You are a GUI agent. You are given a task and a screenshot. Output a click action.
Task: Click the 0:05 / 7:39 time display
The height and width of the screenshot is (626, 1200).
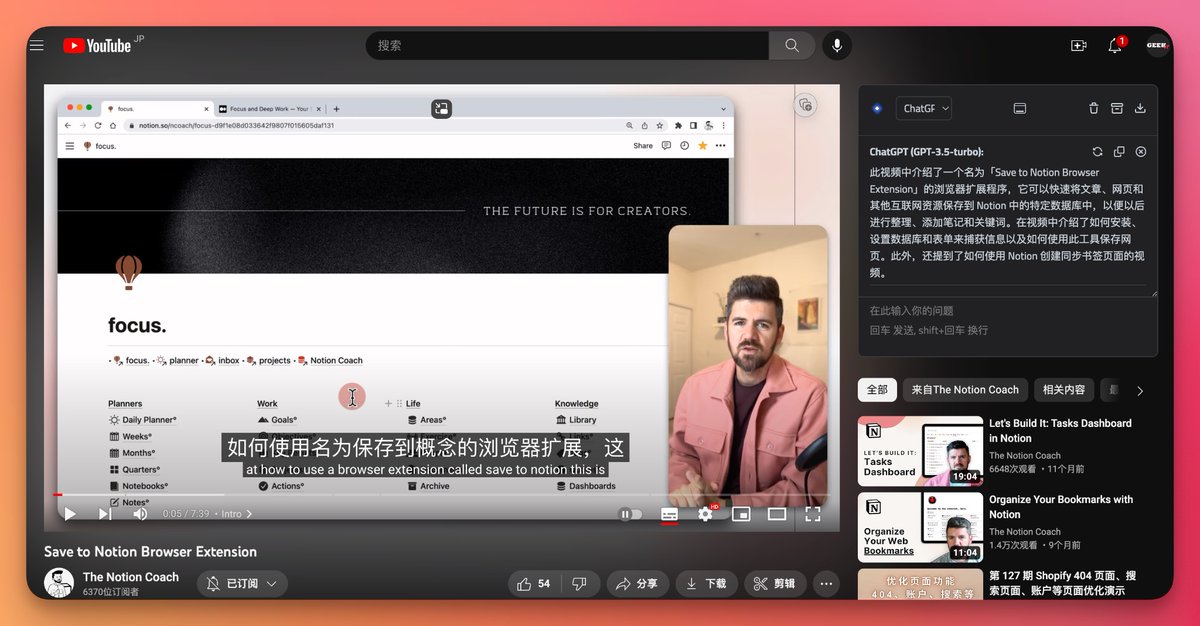click(x=188, y=514)
